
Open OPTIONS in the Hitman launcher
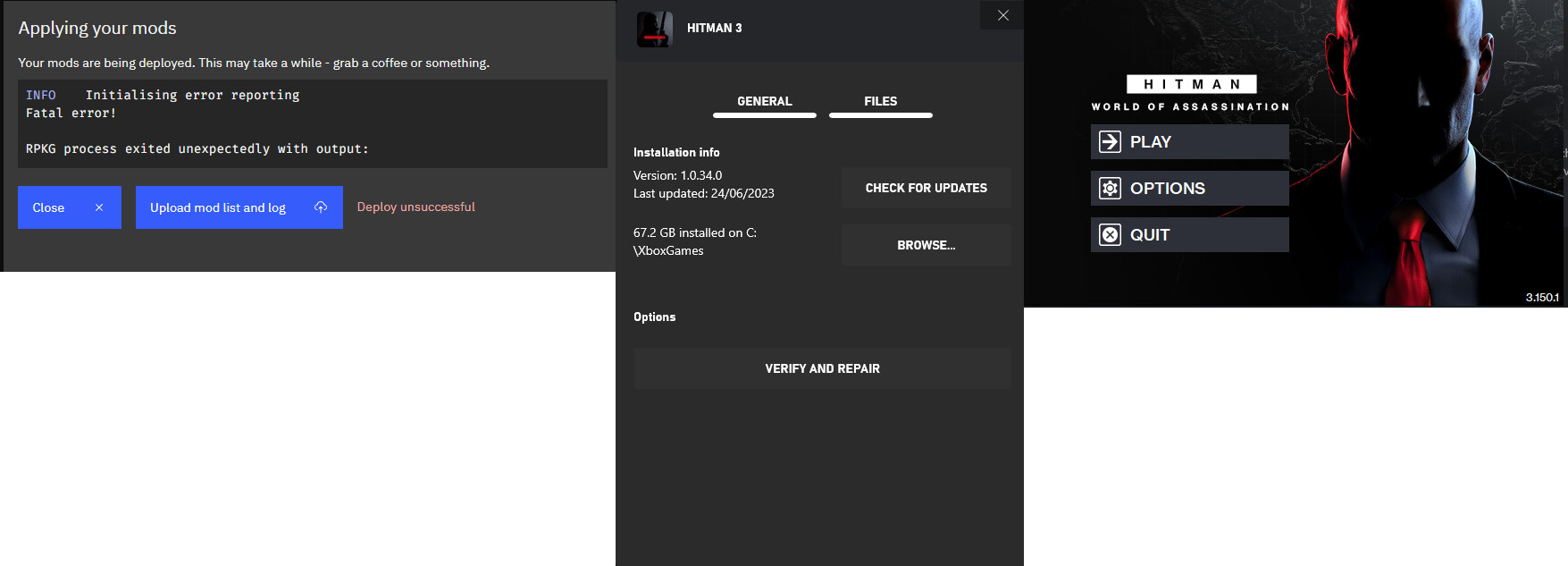1190,188
